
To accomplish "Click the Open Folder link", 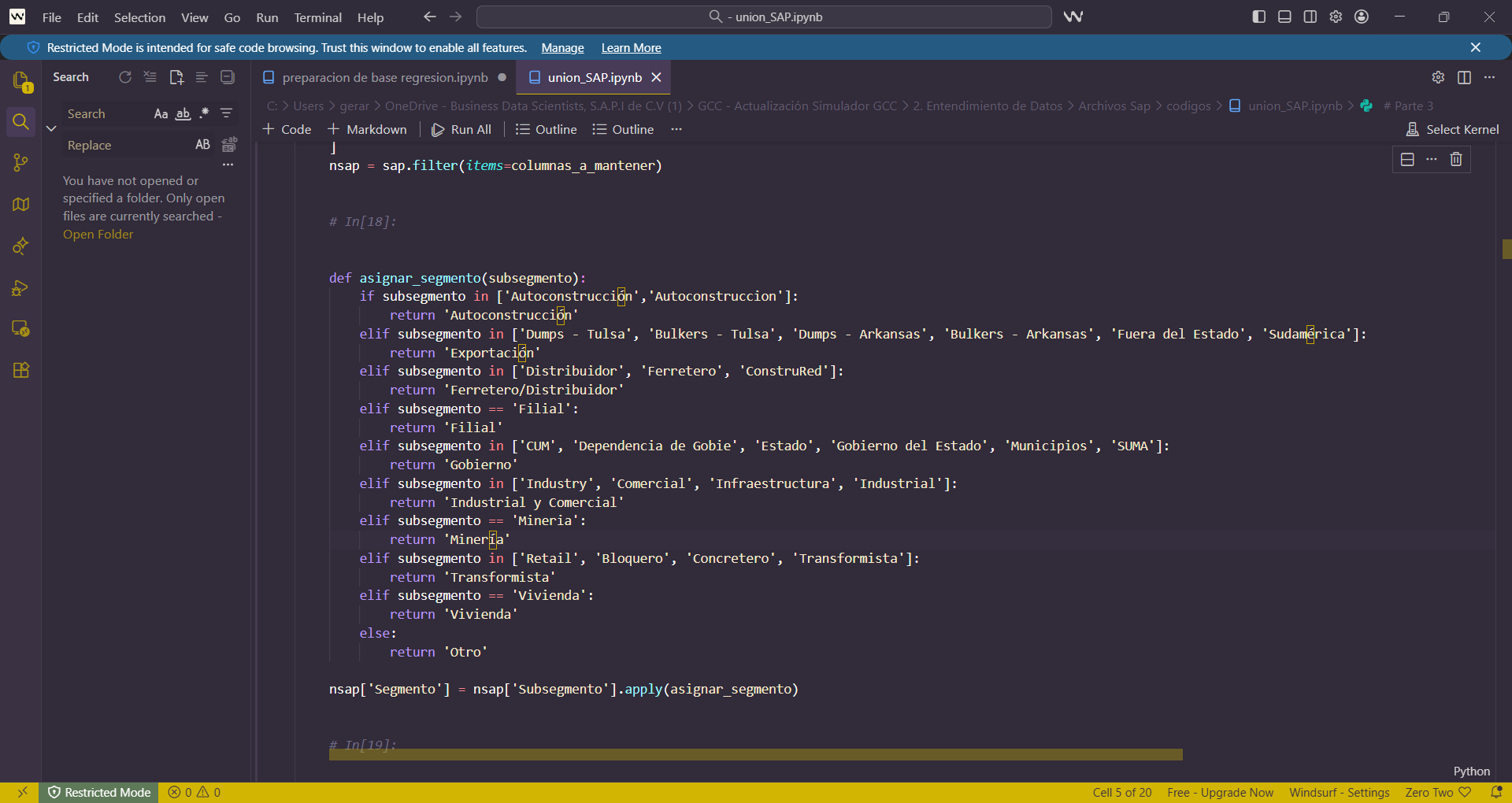I will point(98,234).
